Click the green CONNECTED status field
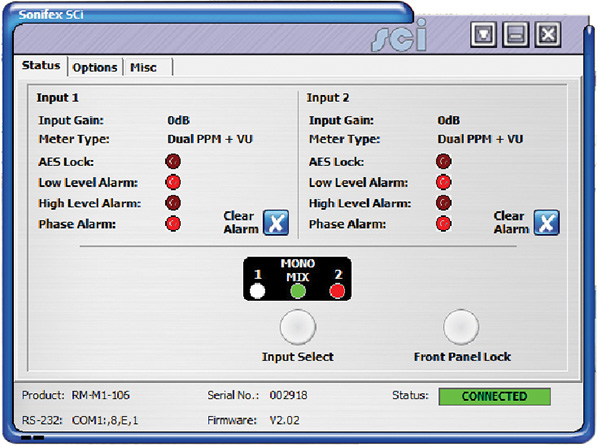 pyautogui.click(x=495, y=396)
